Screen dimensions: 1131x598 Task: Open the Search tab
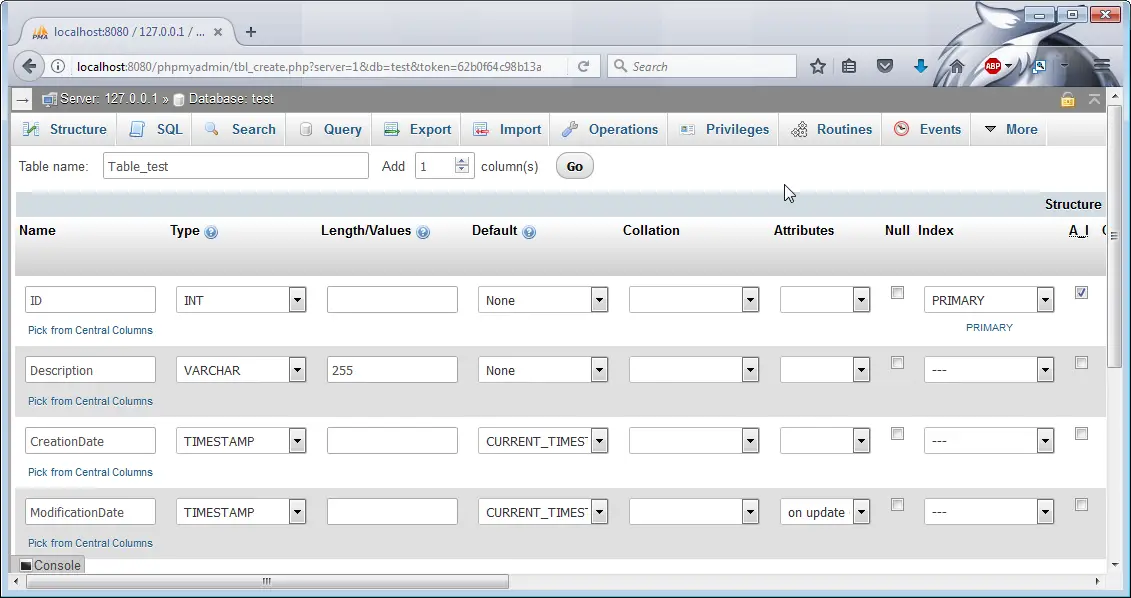pos(239,129)
